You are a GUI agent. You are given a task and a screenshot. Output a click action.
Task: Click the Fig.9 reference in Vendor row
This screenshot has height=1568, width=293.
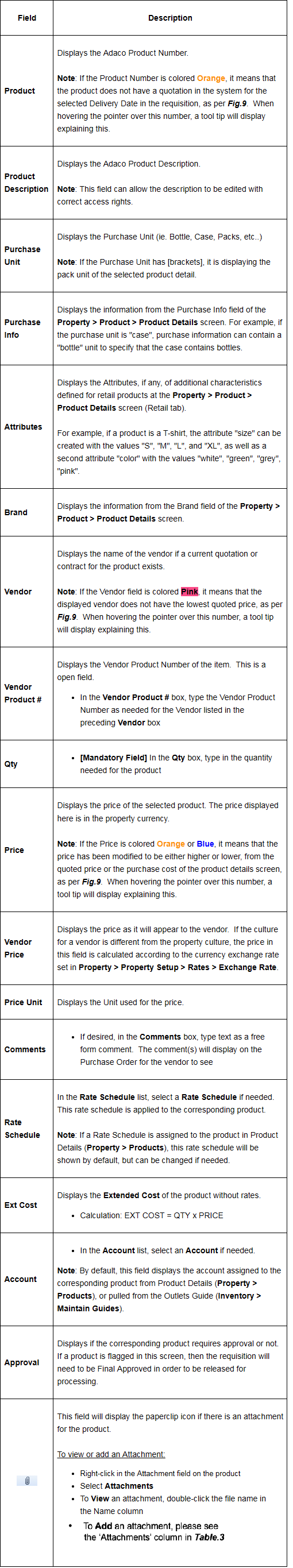(x=67, y=617)
